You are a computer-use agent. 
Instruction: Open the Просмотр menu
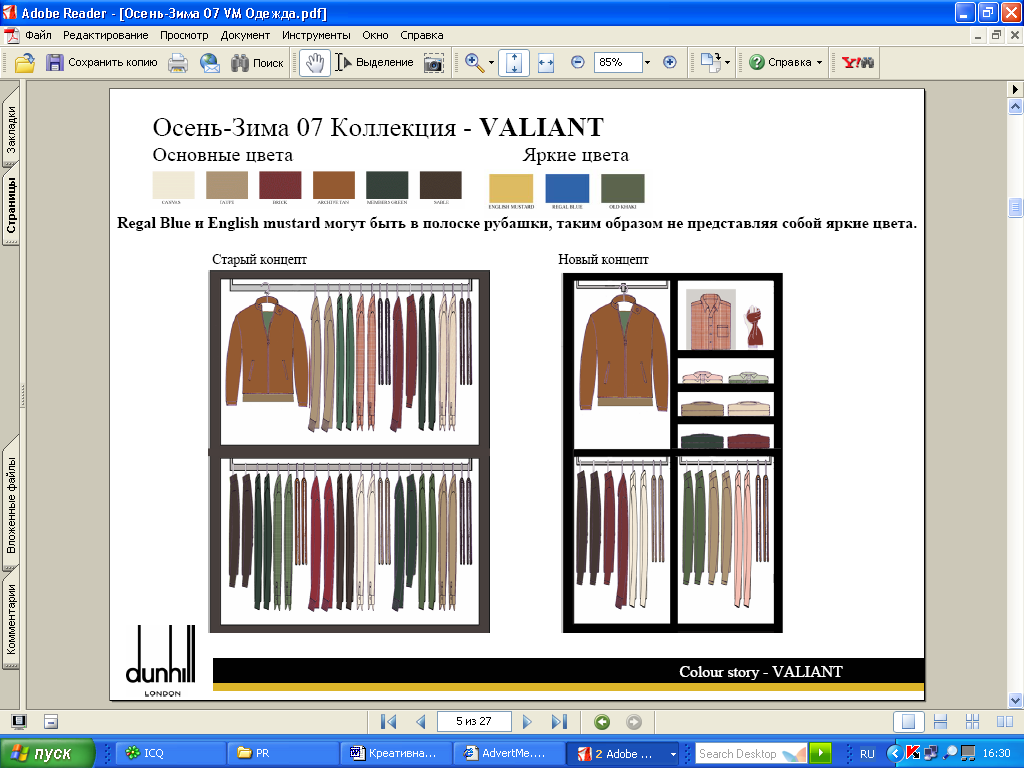(x=184, y=35)
